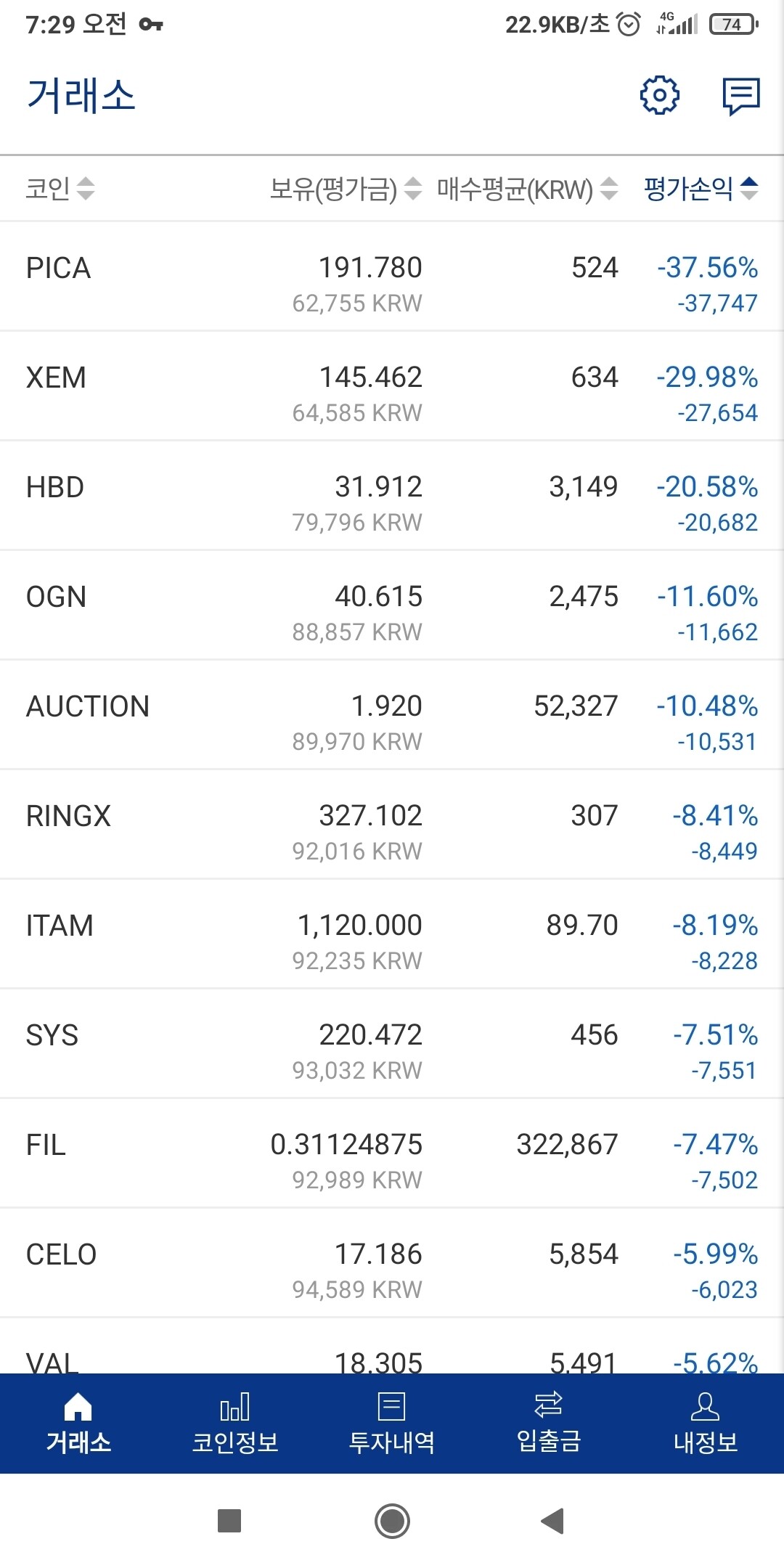Tap the Android recent apps square

click(x=229, y=1520)
